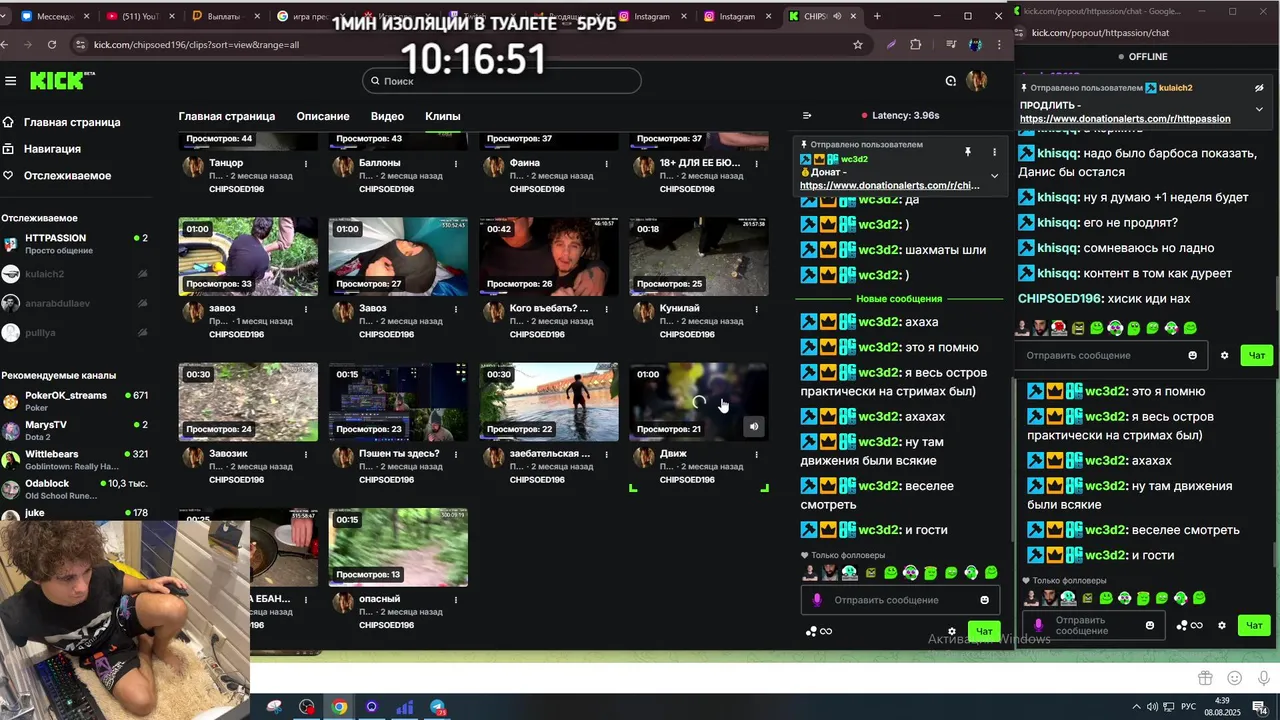This screenshot has width=1280, height=720.
Task: Open the donationalerts httppassion link in the popout
Action: (1125, 118)
